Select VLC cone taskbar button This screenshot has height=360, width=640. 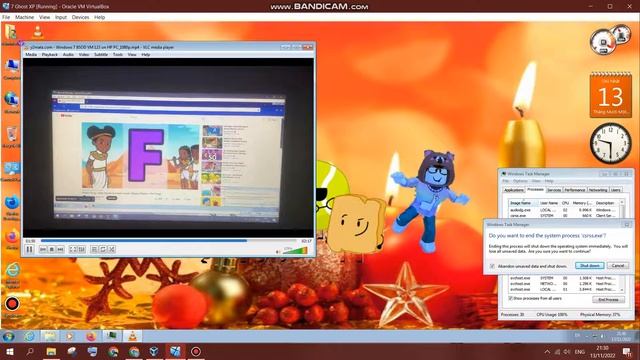[132, 336]
